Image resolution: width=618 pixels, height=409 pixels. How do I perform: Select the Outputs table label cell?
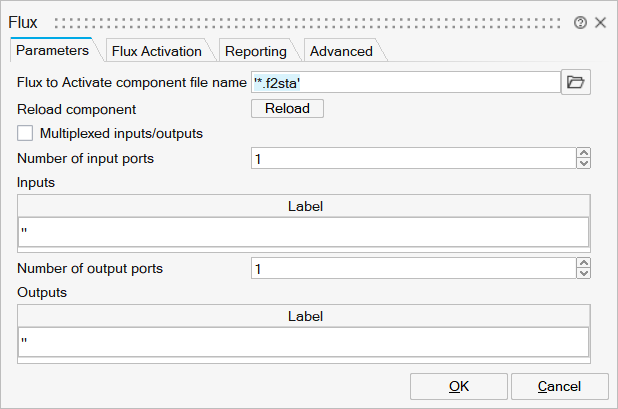click(304, 342)
